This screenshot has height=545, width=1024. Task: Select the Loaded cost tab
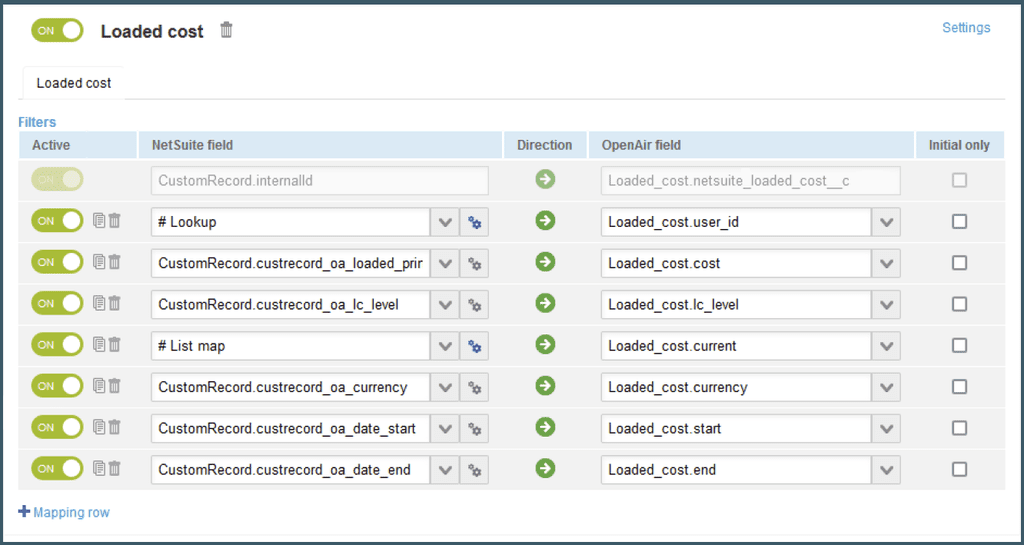pyautogui.click(x=74, y=84)
